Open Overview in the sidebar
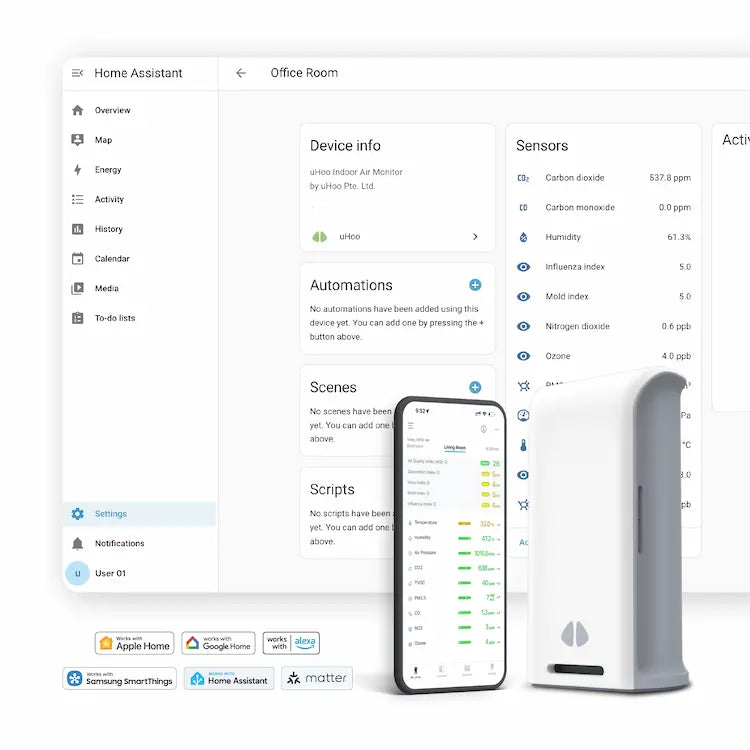The image size is (750, 750). [139, 110]
